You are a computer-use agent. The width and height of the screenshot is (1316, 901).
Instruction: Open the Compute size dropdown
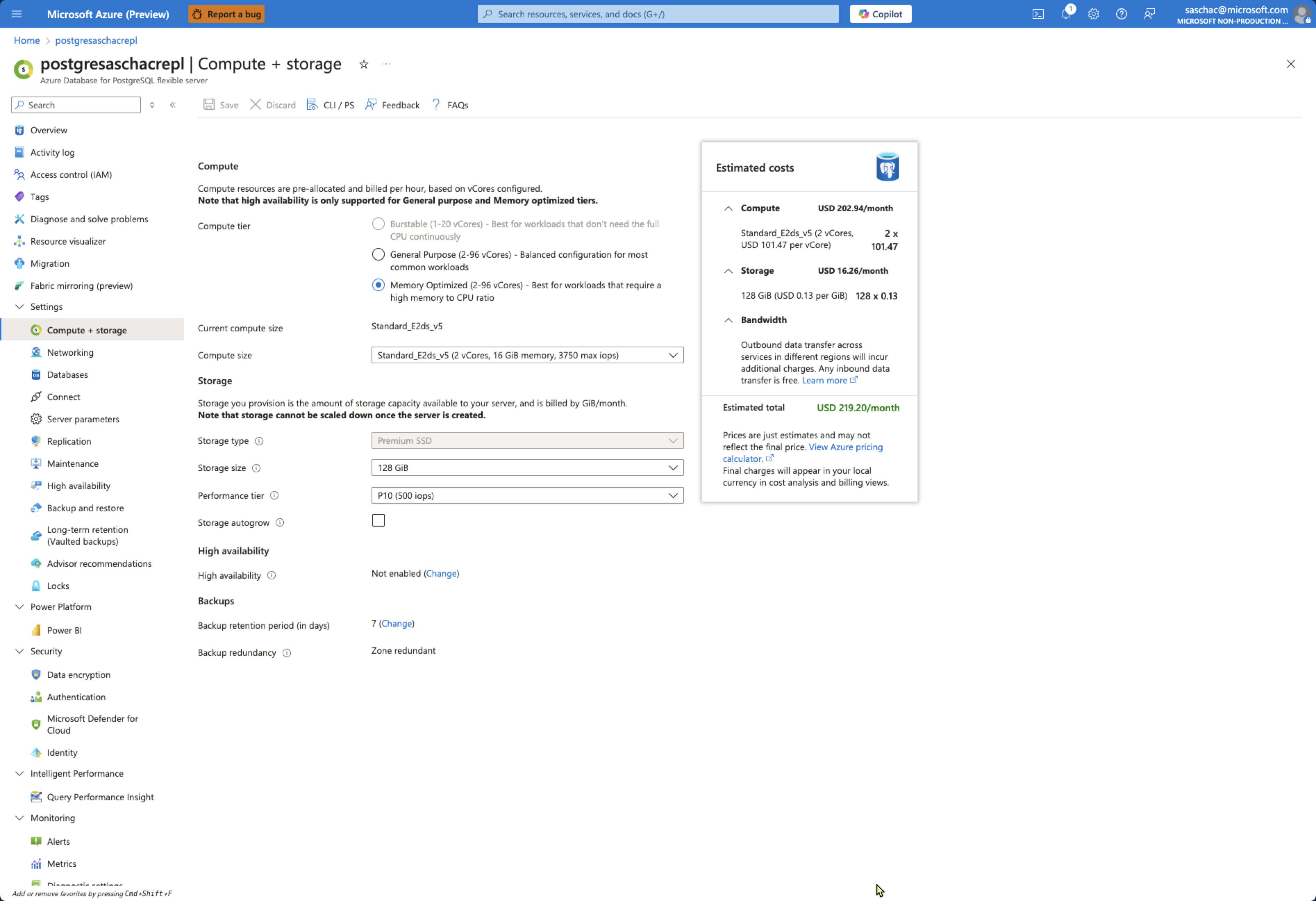[x=527, y=355]
